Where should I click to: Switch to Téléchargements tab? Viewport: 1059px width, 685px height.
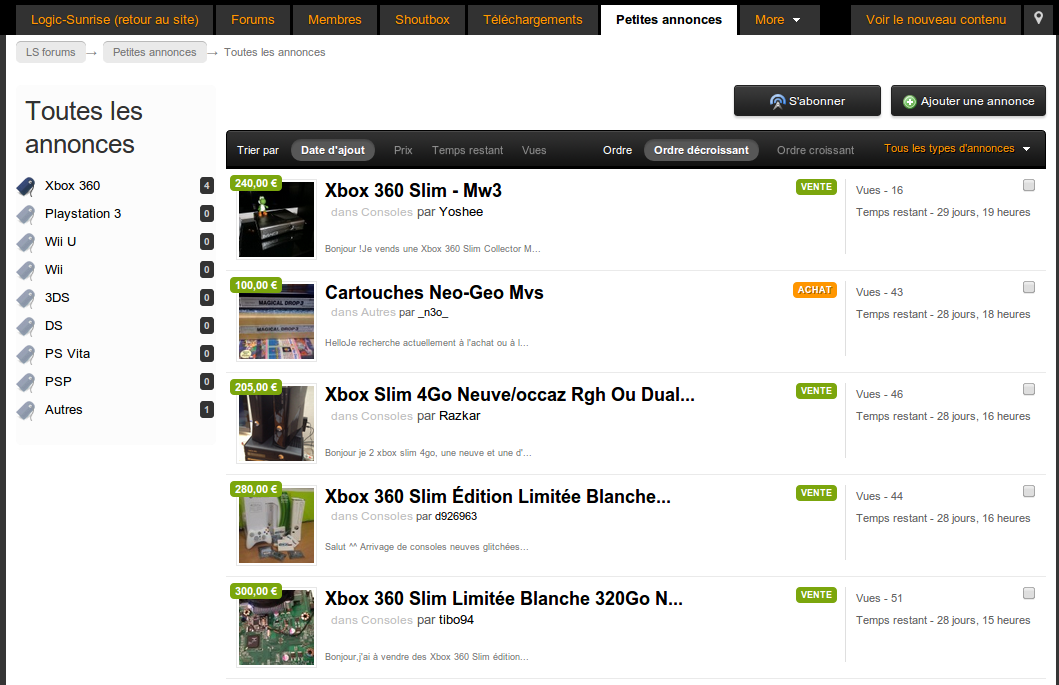pyautogui.click(x=532, y=20)
